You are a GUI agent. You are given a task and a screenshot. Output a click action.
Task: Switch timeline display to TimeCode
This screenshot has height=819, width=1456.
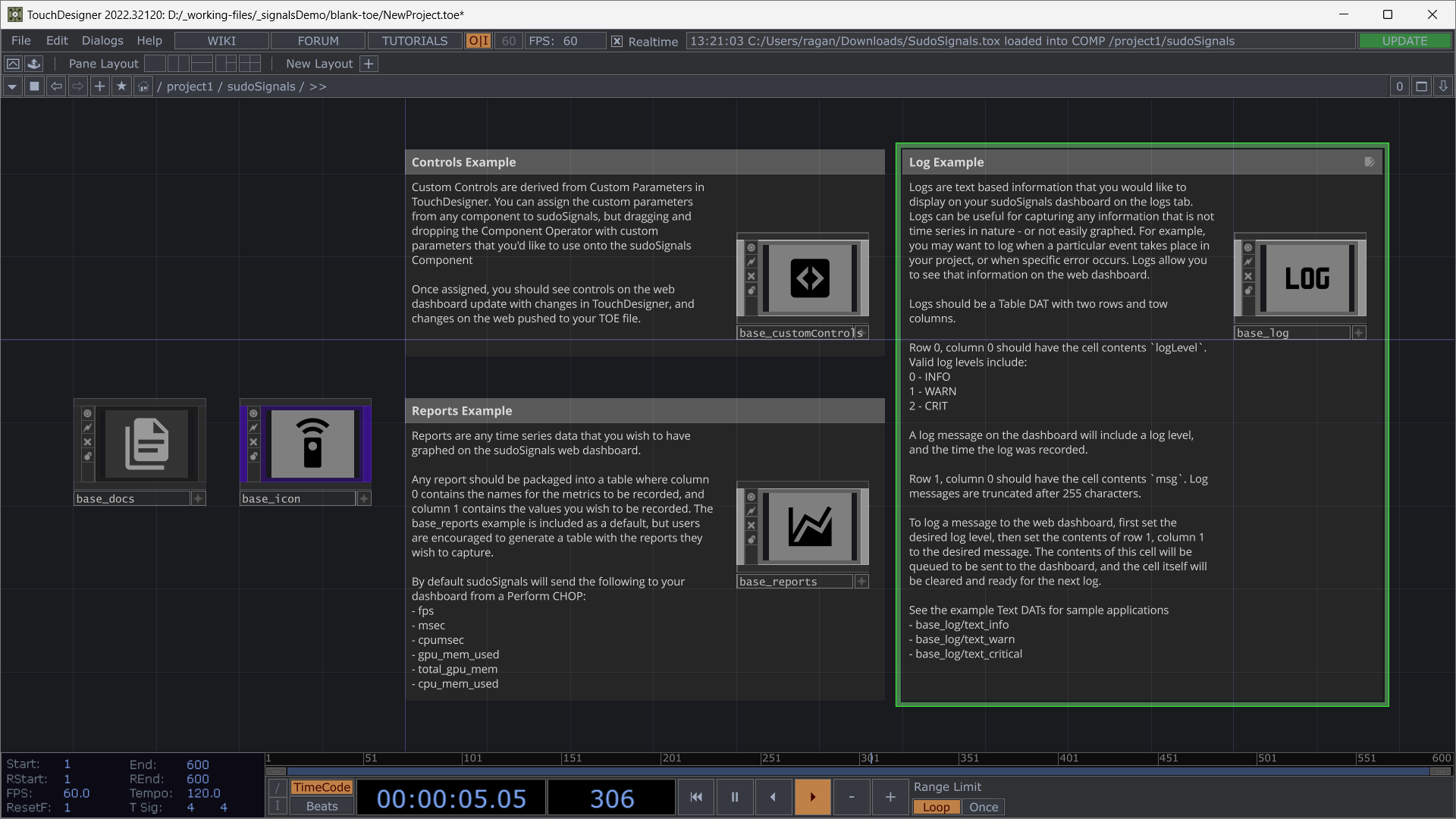322,787
